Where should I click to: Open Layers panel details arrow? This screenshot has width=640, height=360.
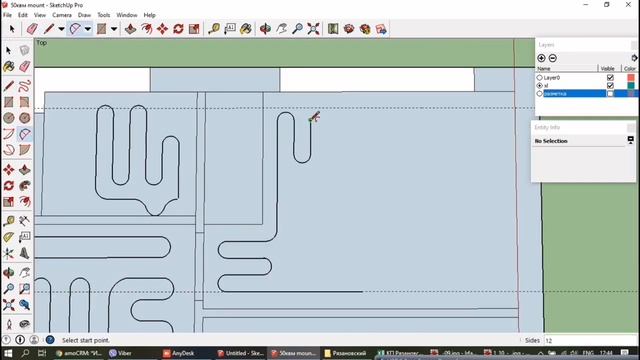click(x=634, y=58)
